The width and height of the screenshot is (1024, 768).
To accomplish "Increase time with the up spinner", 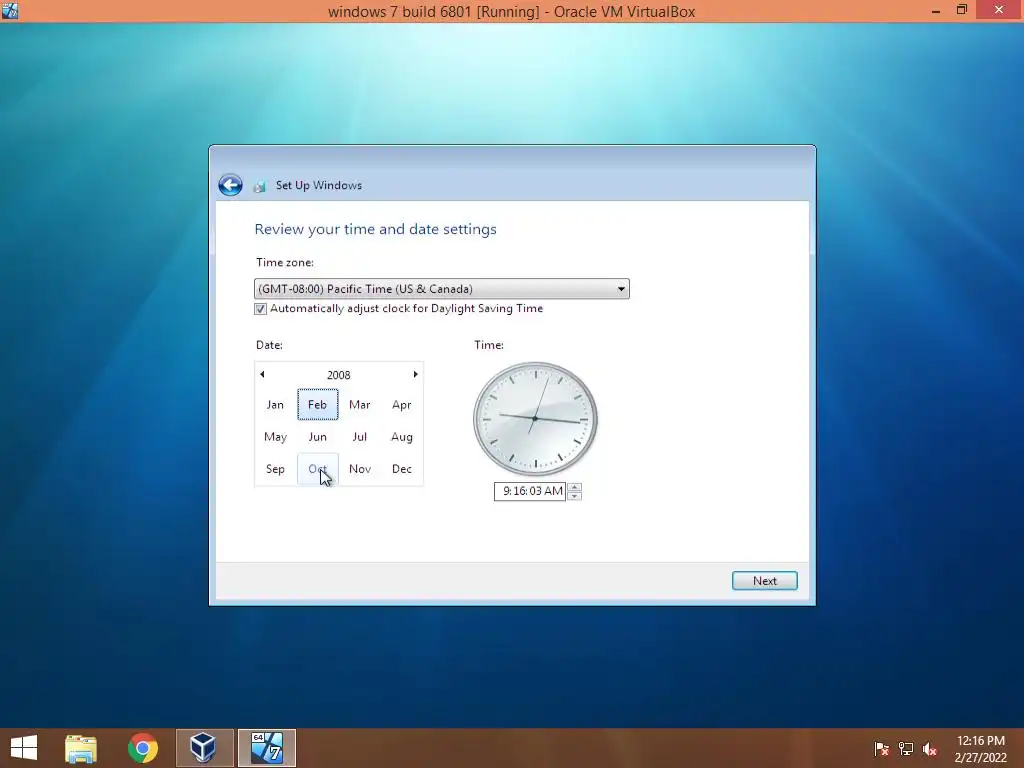I will 575,487.
